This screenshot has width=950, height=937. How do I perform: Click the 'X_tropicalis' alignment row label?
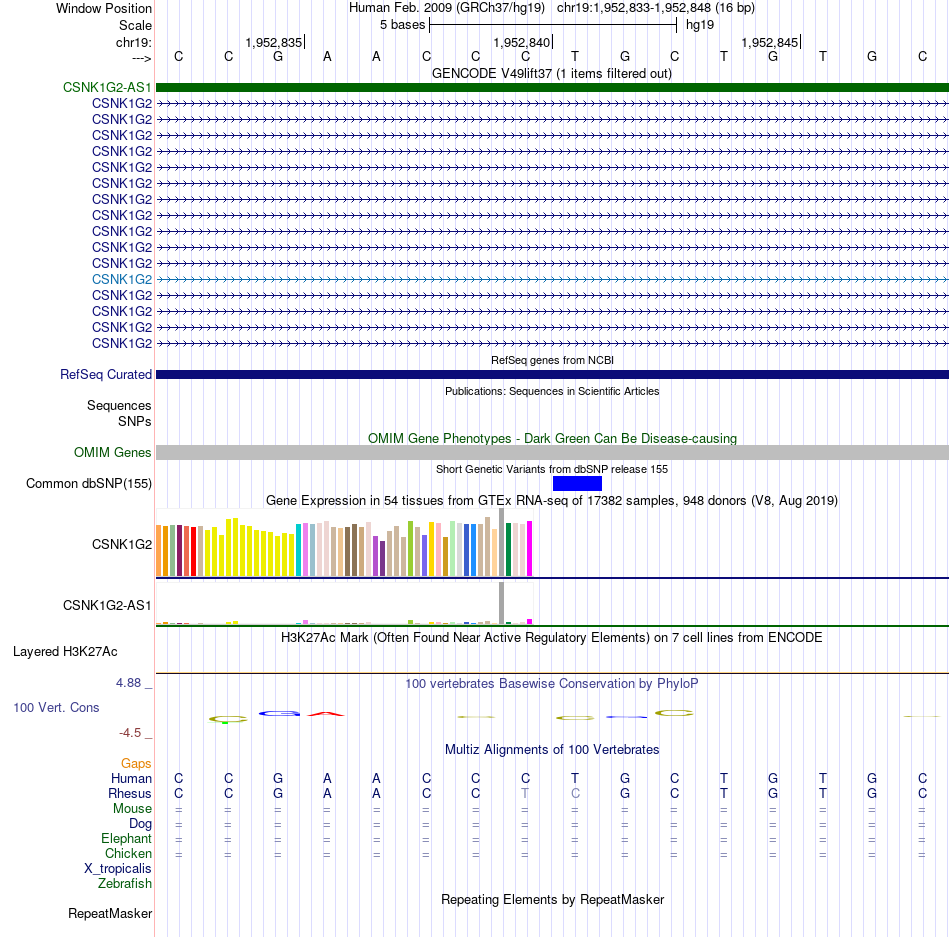click(118, 869)
